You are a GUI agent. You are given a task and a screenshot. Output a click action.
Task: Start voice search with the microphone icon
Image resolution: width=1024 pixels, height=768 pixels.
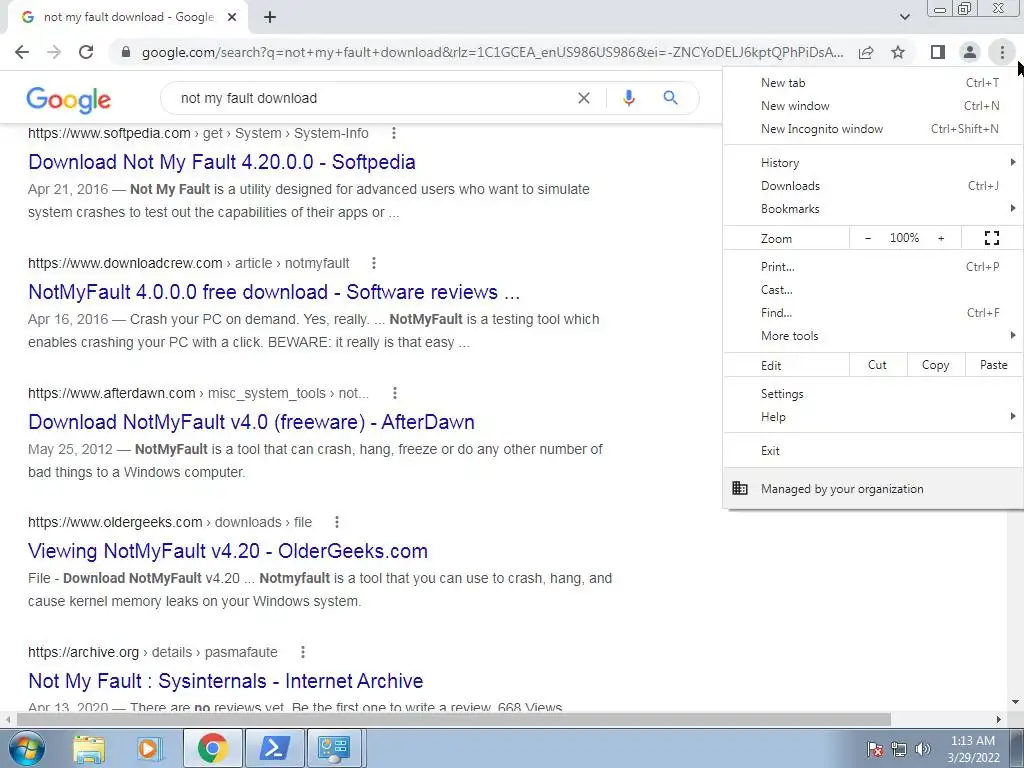tap(628, 98)
